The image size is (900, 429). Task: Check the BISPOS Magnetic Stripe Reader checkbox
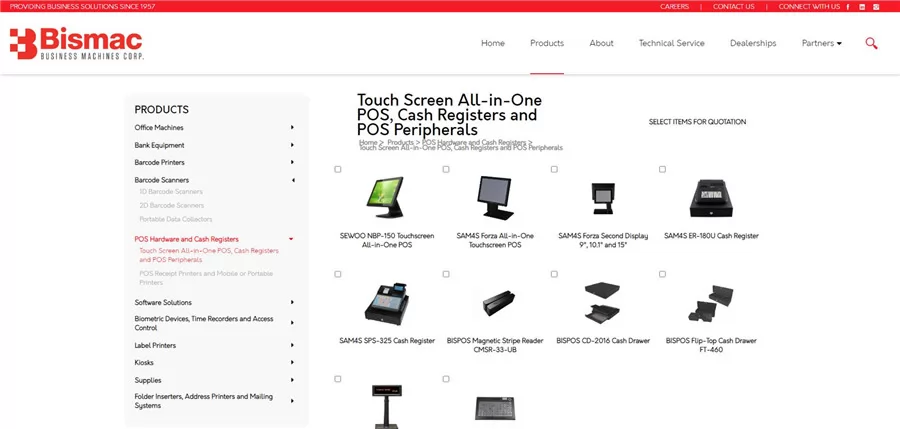click(x=446, y=275)
